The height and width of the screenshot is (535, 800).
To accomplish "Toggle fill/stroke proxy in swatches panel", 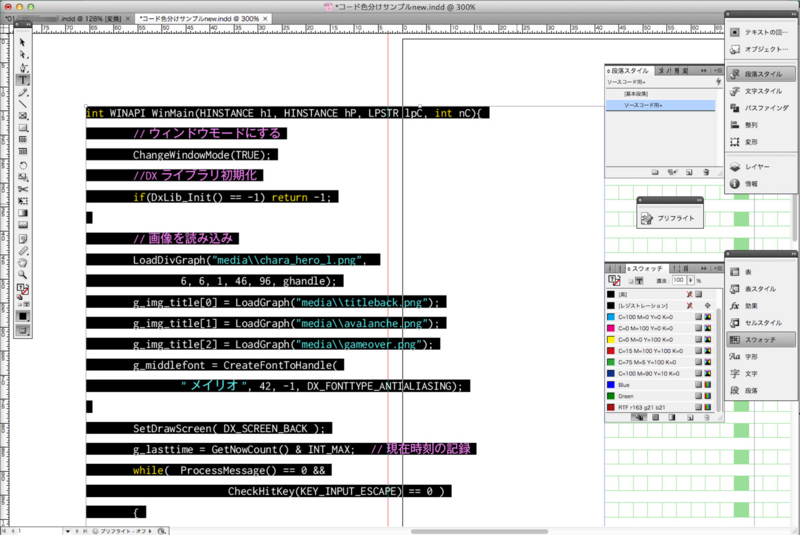I will (614, 281).
